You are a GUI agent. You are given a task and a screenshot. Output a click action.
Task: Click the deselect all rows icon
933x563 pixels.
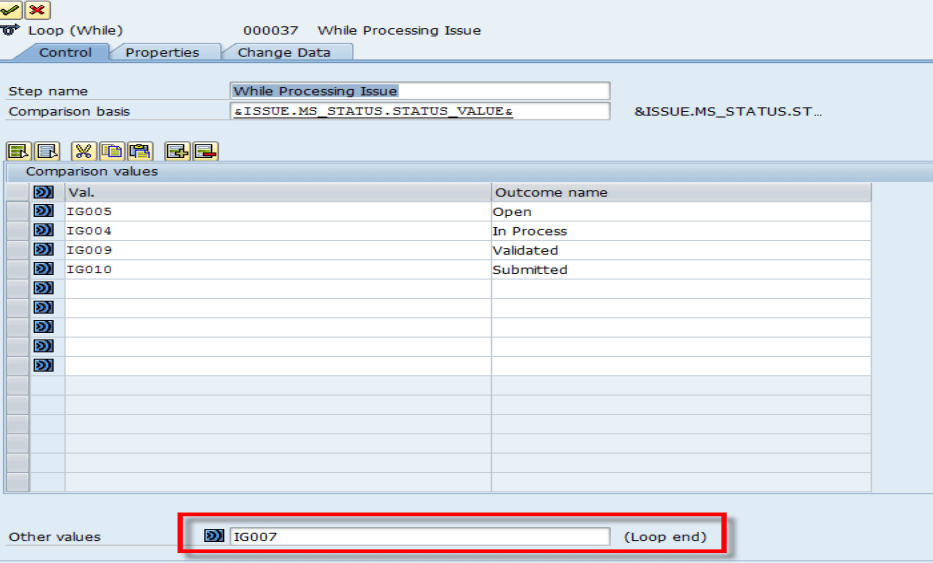47,151
